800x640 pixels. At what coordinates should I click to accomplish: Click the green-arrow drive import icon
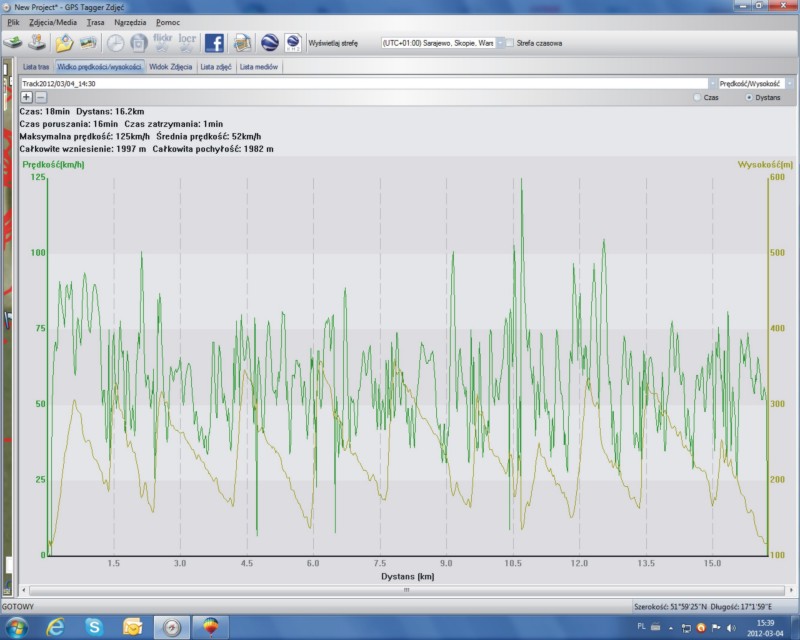(12, 43)
